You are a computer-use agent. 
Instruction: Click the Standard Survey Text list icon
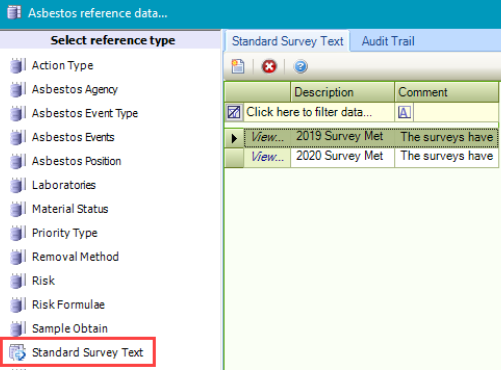pos(17,353)
